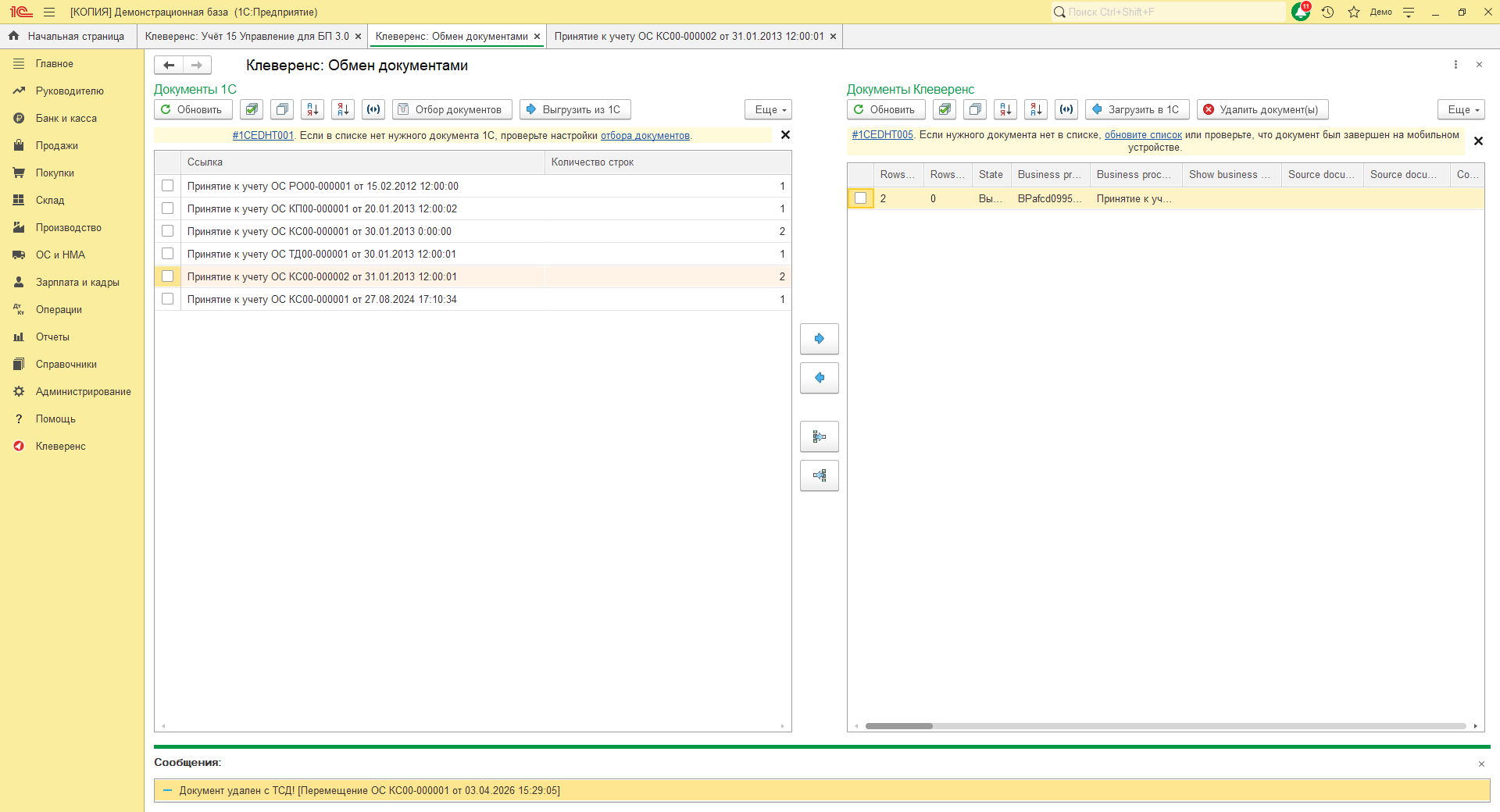Tick checkbox for КС00-000001 от 27.08.2024
This screenshot has height=812, width=1500.
click(x=167, y=299)
